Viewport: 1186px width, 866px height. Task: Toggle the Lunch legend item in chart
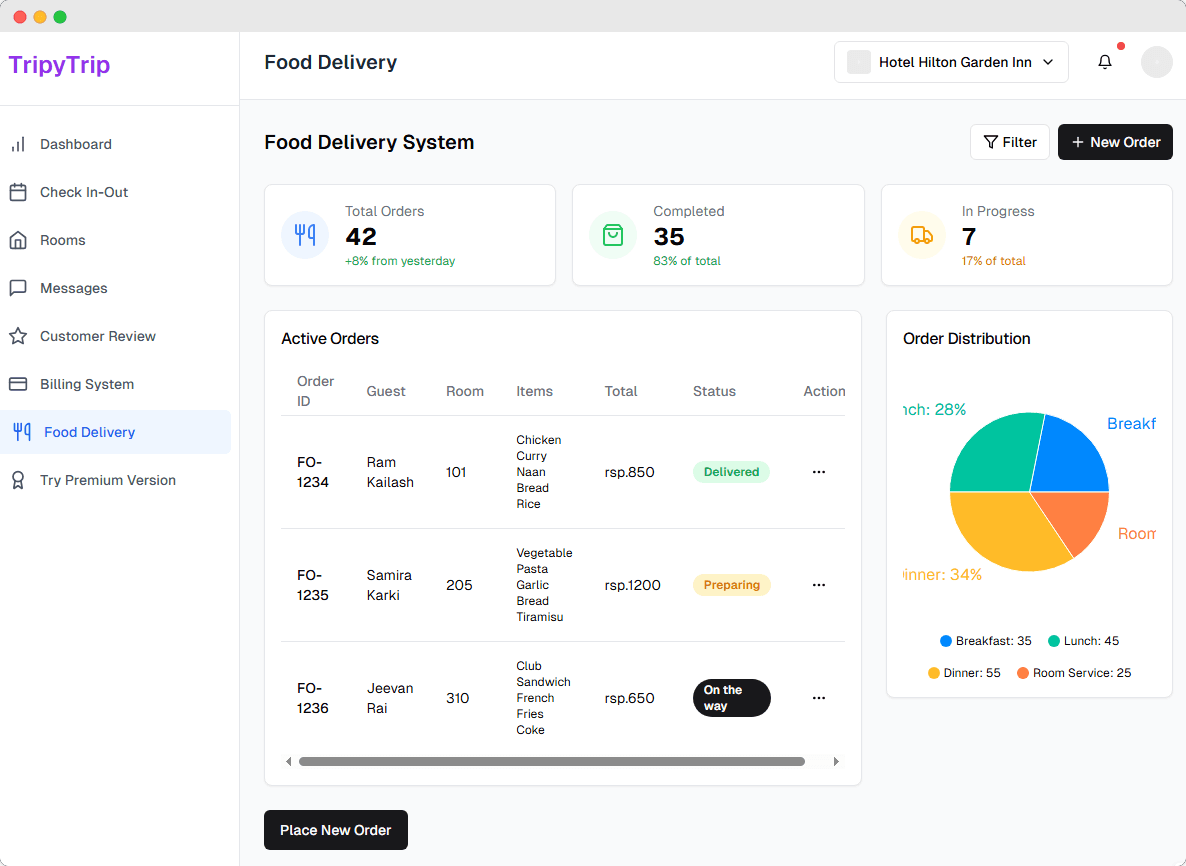[1083, 641]
